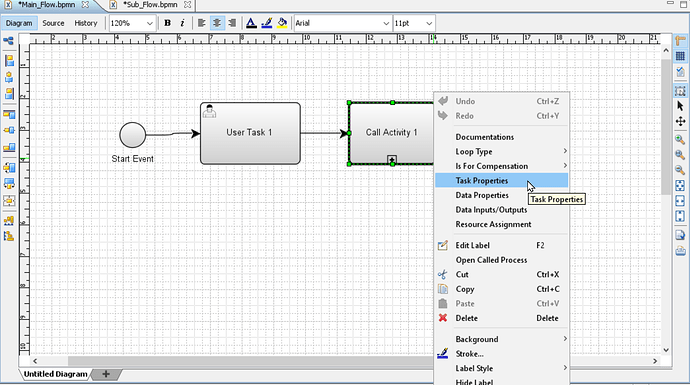This screenshot has height=385, width=690.
Task: Align text left
Action: coord(202,23)
